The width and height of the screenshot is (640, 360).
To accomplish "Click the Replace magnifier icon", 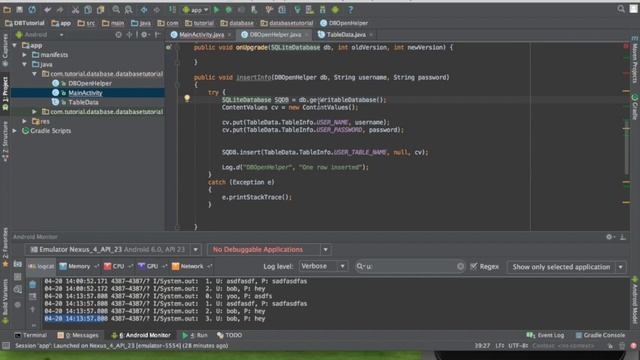I will pos(129,9).
